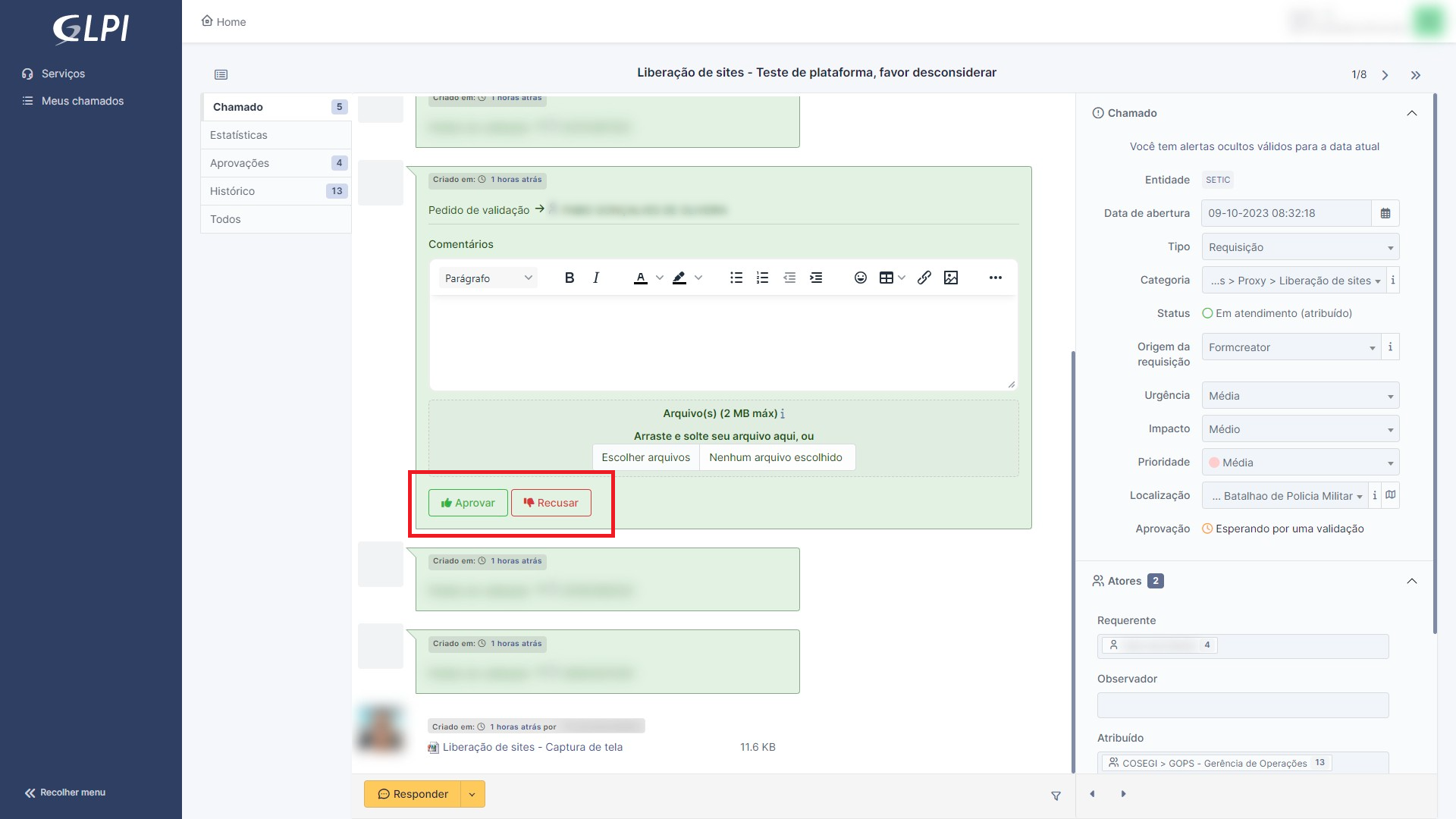Open the Histórico tab
1456x819 pixels.
pos(233,190)
